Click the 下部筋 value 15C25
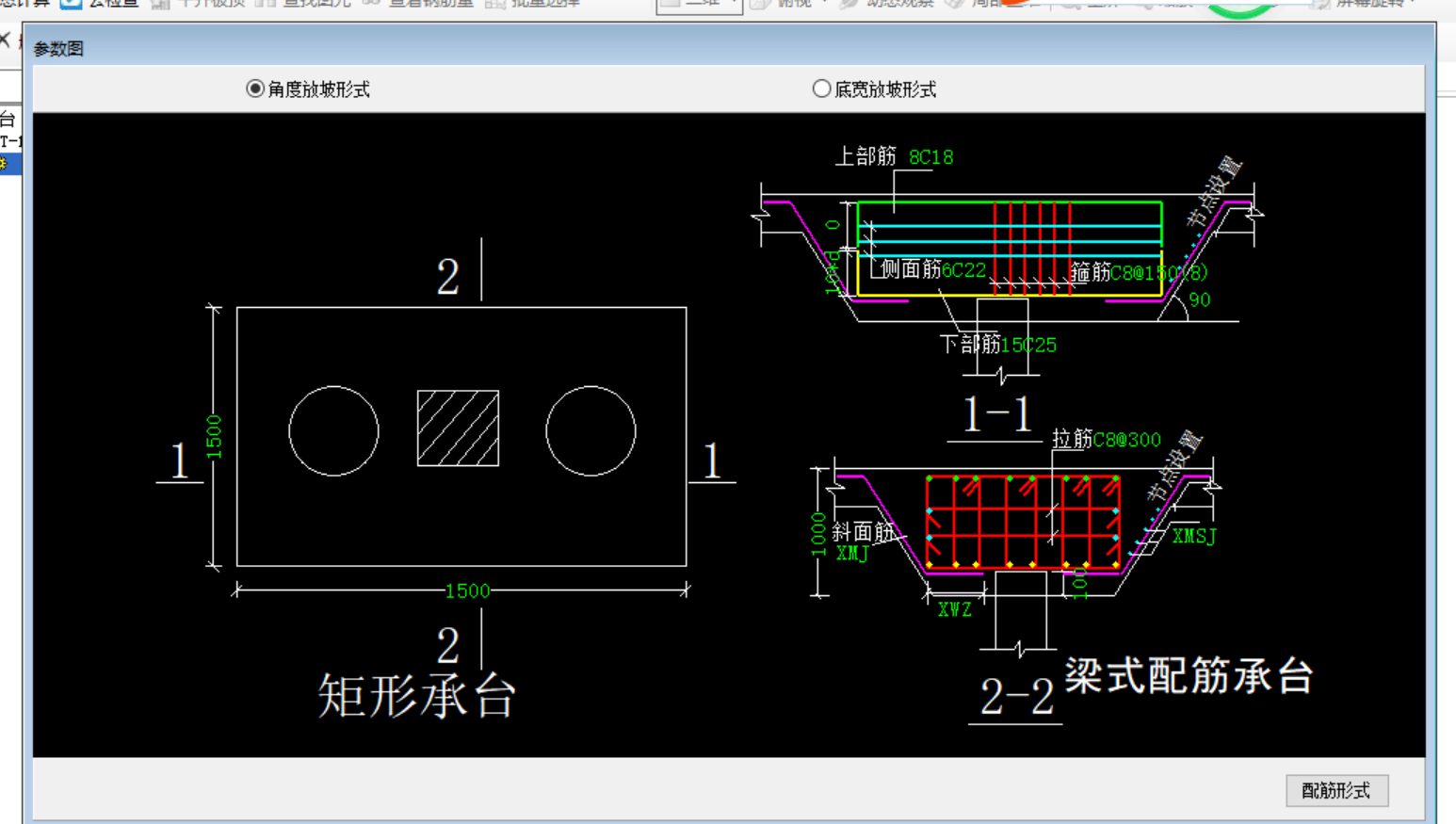1456x824 pixels. coord(1028,346)
